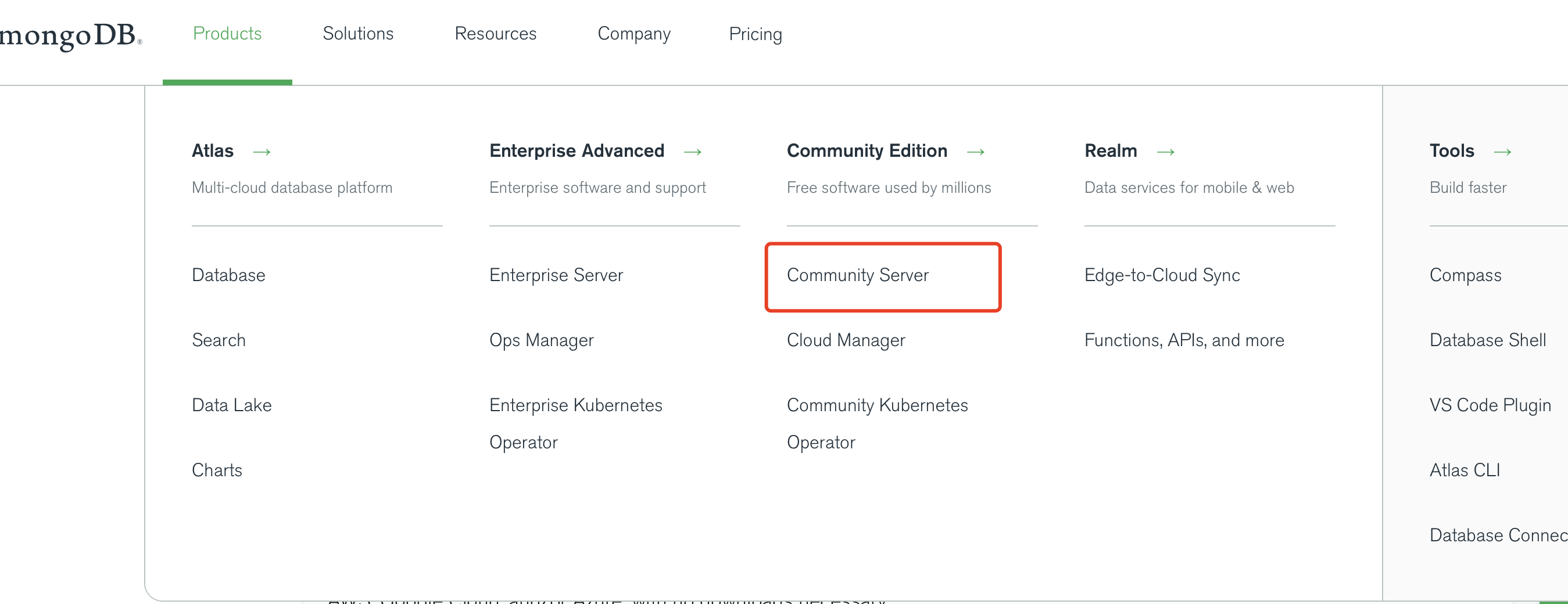The width and height of the screenshot is (1568, 604).
Task: Open Community Kubernetes Operator
Action: pyautogui.click(x=877, y=424)
